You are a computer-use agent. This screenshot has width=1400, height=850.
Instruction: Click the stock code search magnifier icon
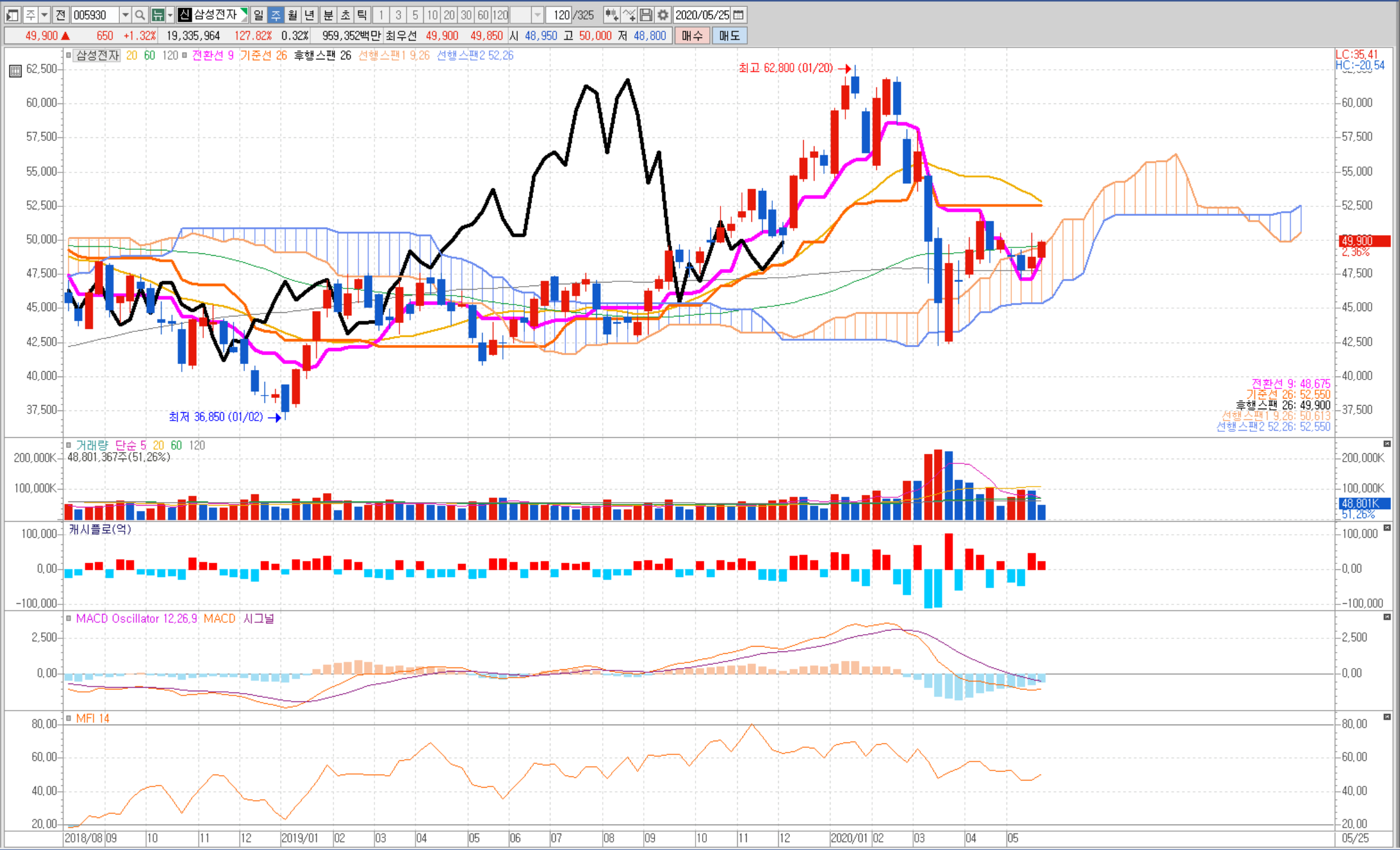point(140,15)
